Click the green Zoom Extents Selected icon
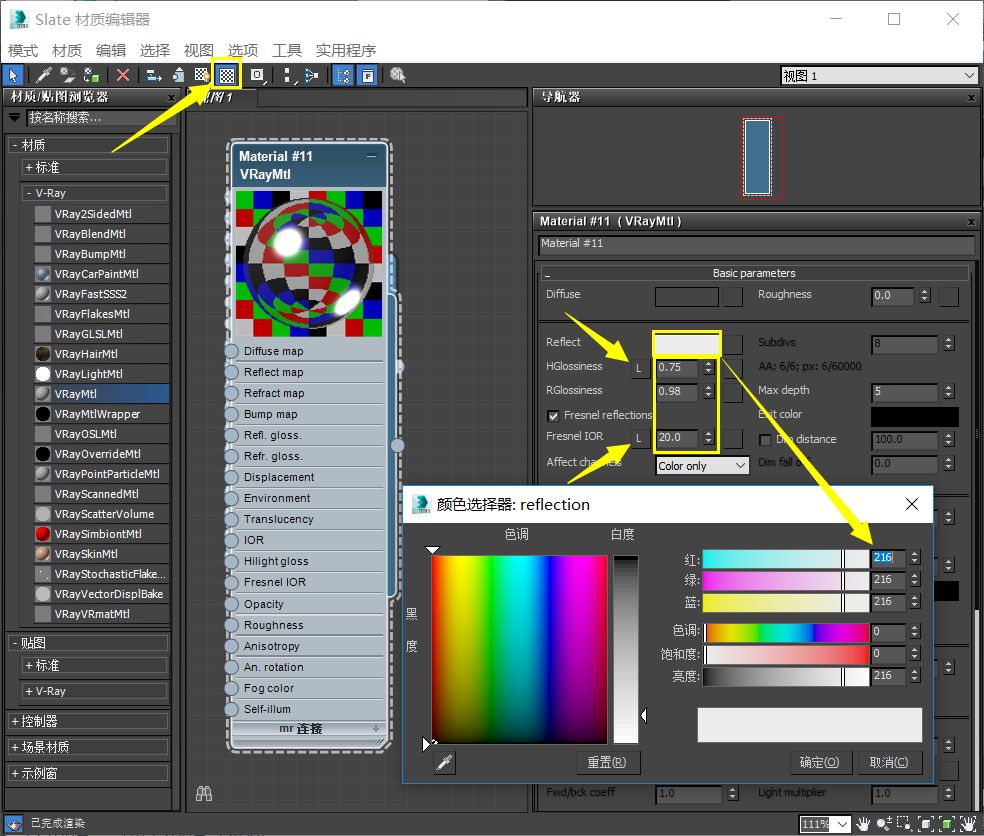This screenshot has height=836, width=984. (x=946, y=823)
